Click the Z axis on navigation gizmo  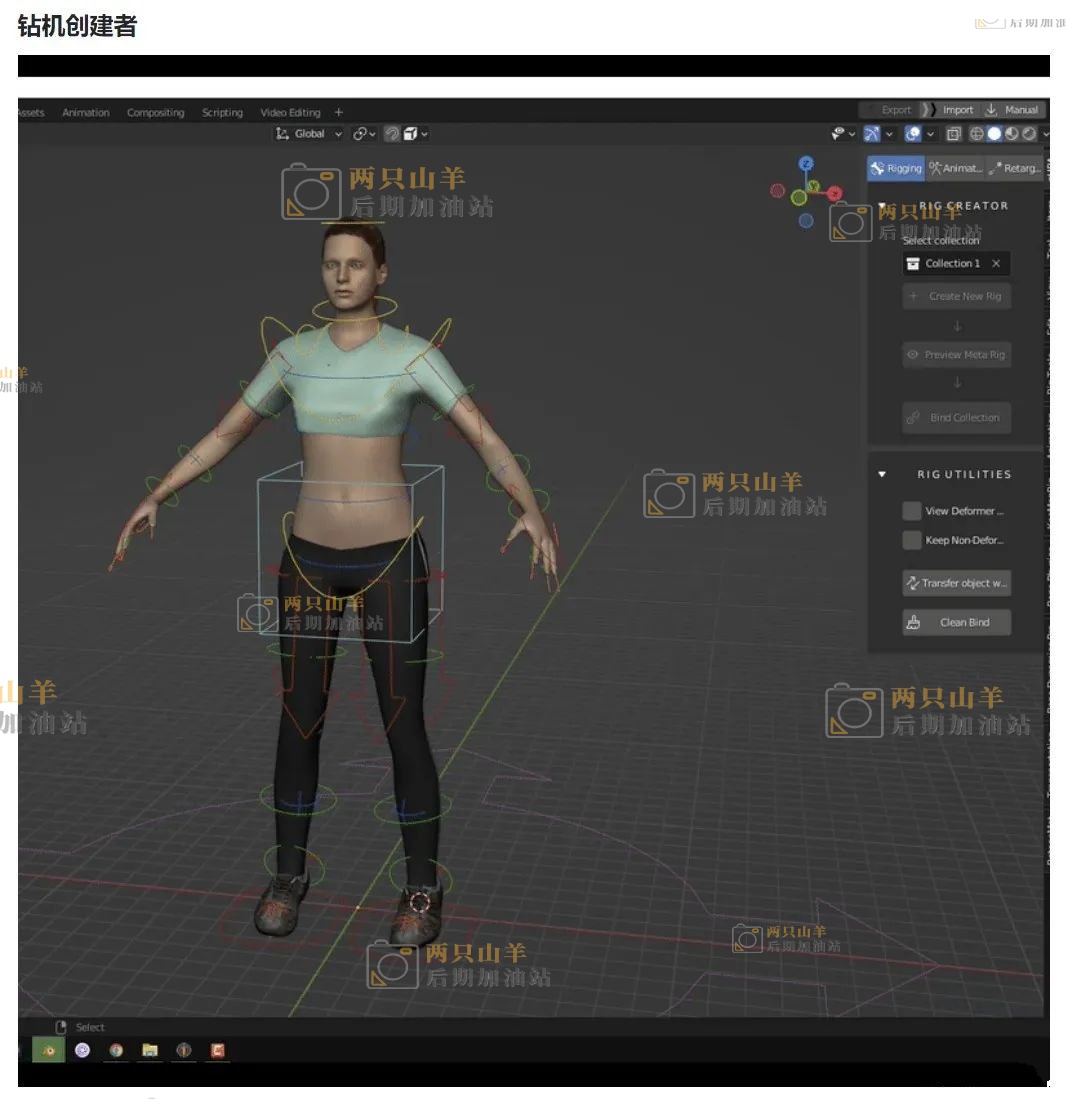click(x=806, y=164)
